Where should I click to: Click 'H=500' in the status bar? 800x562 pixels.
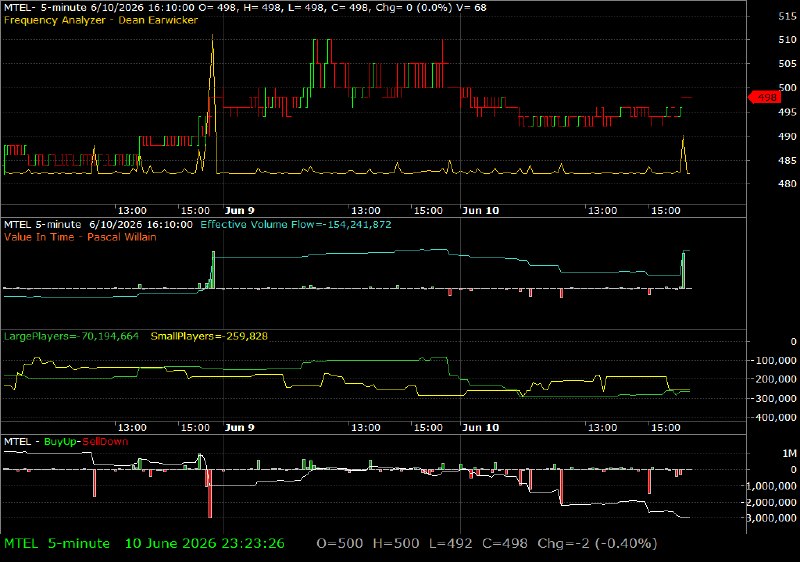[x=396, y=544]
